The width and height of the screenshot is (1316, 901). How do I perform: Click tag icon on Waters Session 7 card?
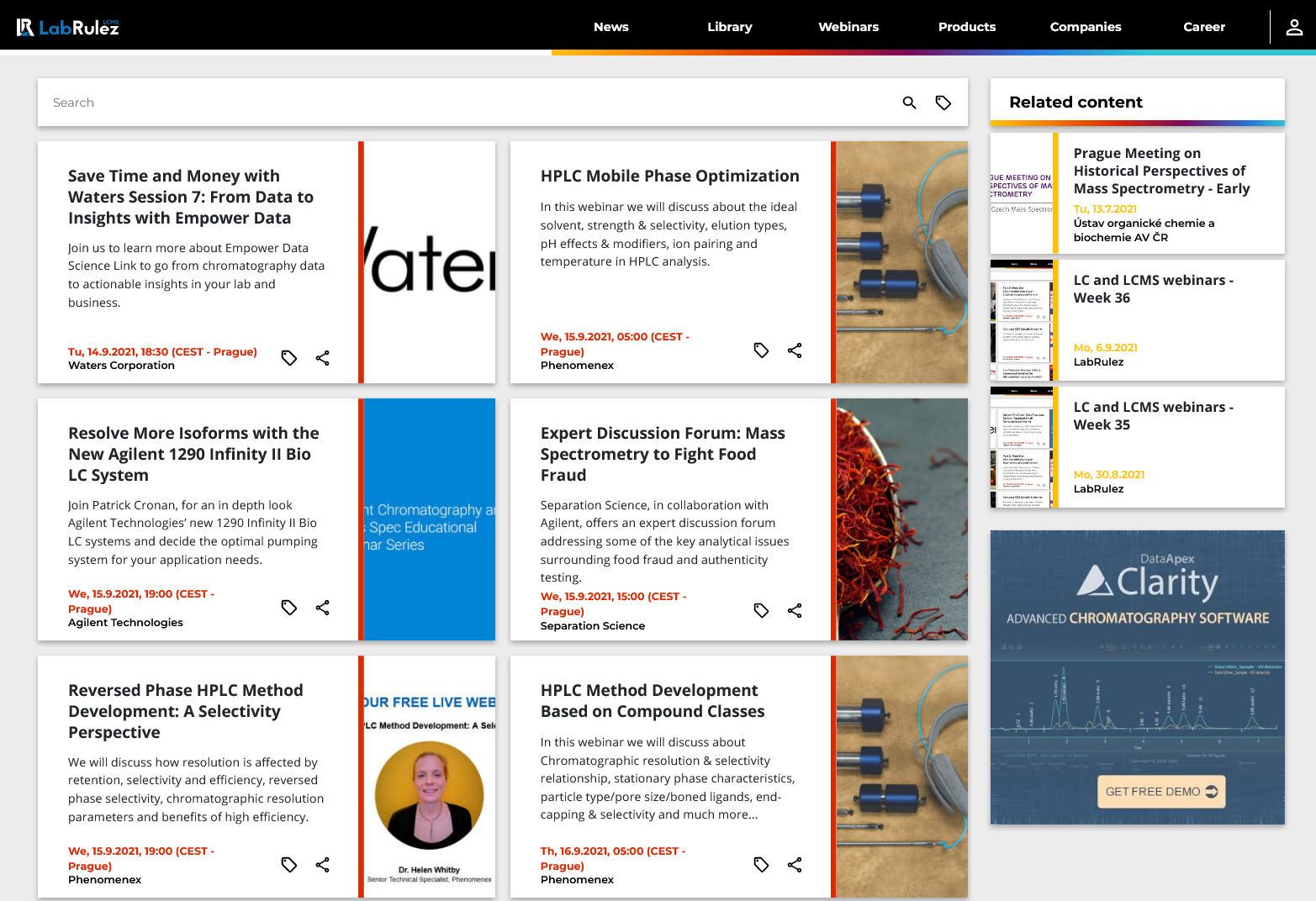coord(289,358)
